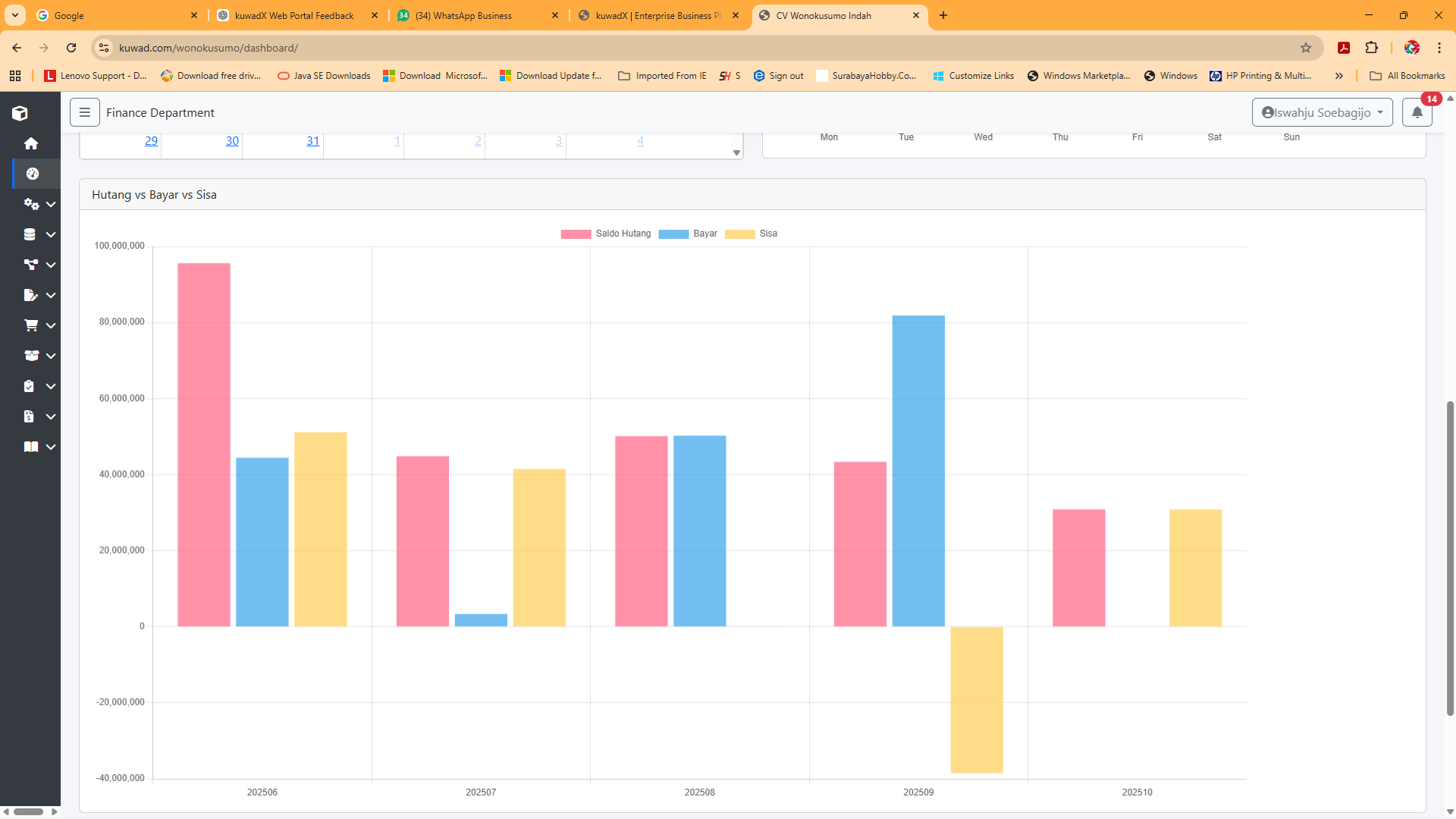Open the invoice dollar document icon

click(x=29, y=416)
